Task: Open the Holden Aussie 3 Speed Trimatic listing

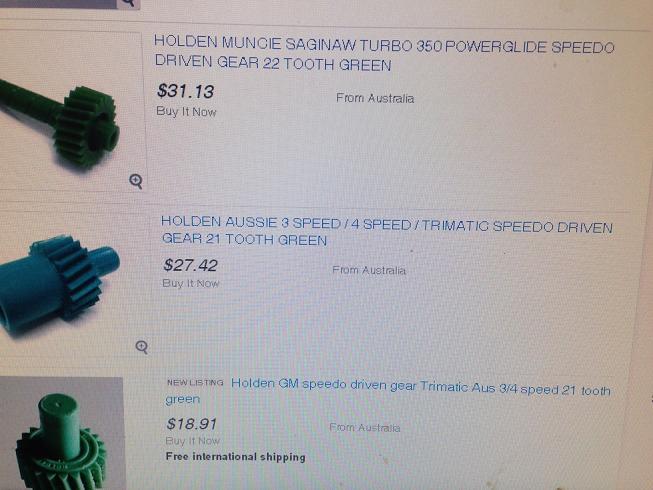Action: click(x=386, y=230)
